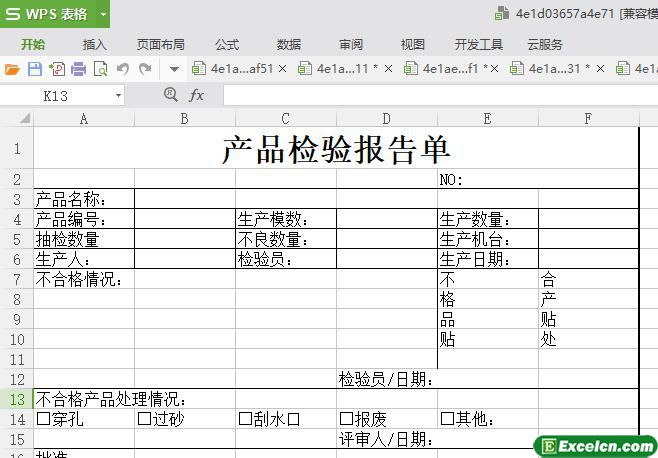
Task: Click the Save floppy disk icon
Action: point(35,69)
